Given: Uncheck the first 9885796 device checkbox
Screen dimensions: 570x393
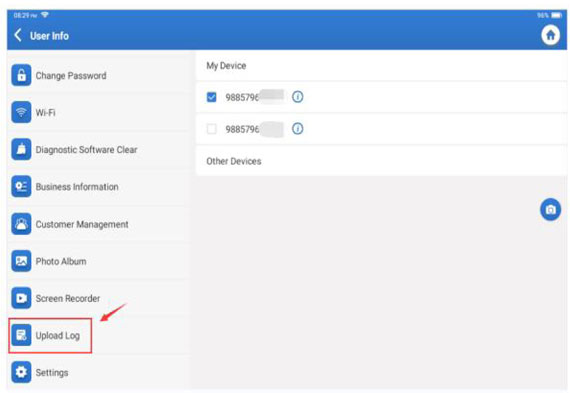Looking at the screenshot, I should click(211, 97).
